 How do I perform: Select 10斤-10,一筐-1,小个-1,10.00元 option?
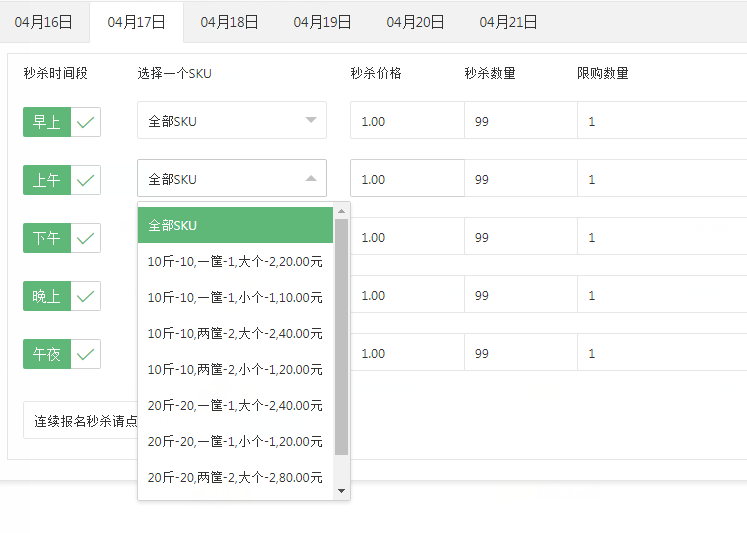pos(235,298)
